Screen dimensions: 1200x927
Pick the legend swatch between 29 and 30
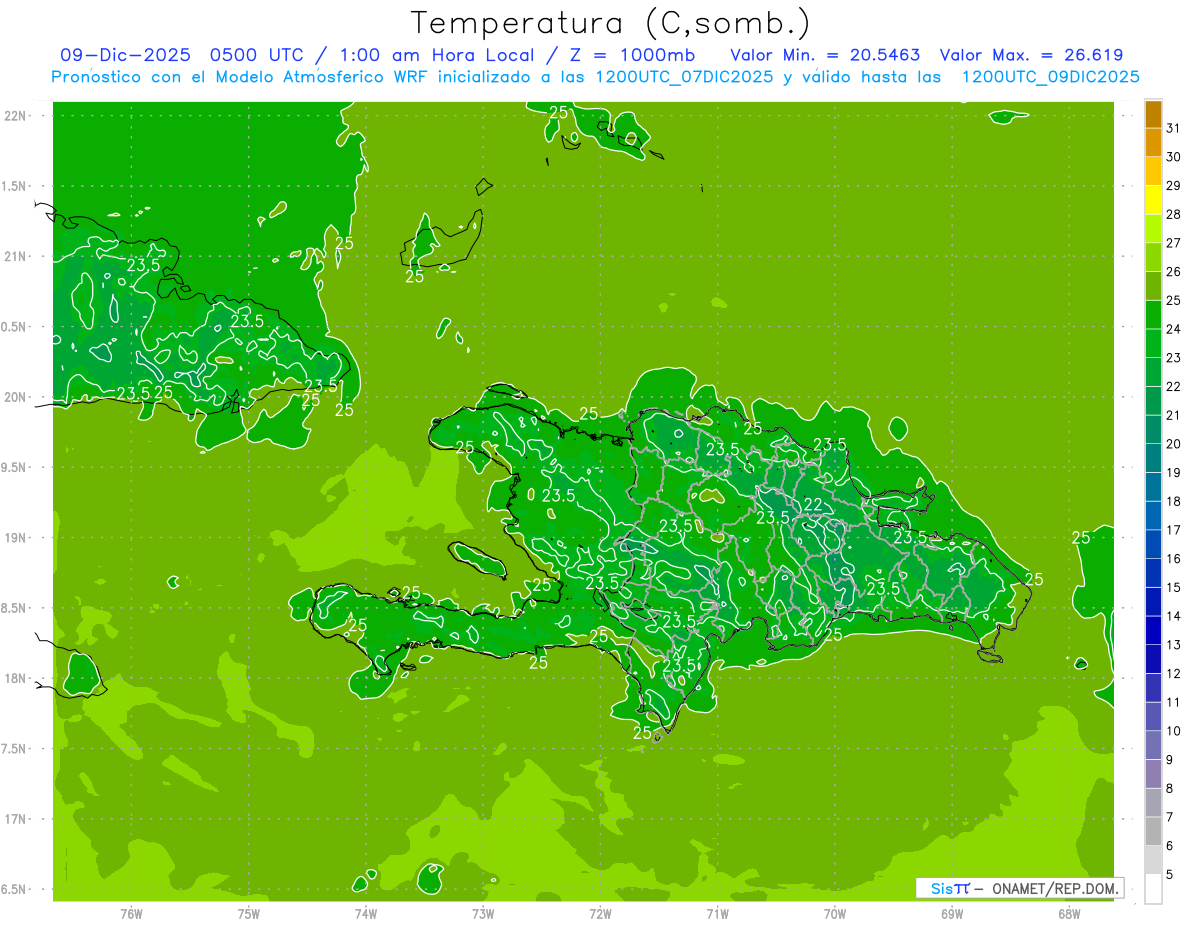pyautogui.click(x=1153, y=171)
